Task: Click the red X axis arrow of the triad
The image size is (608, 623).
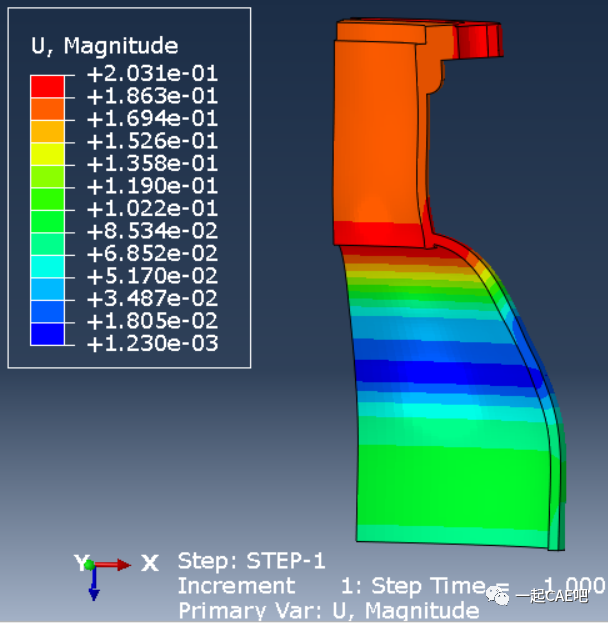Action: point(115,565)
